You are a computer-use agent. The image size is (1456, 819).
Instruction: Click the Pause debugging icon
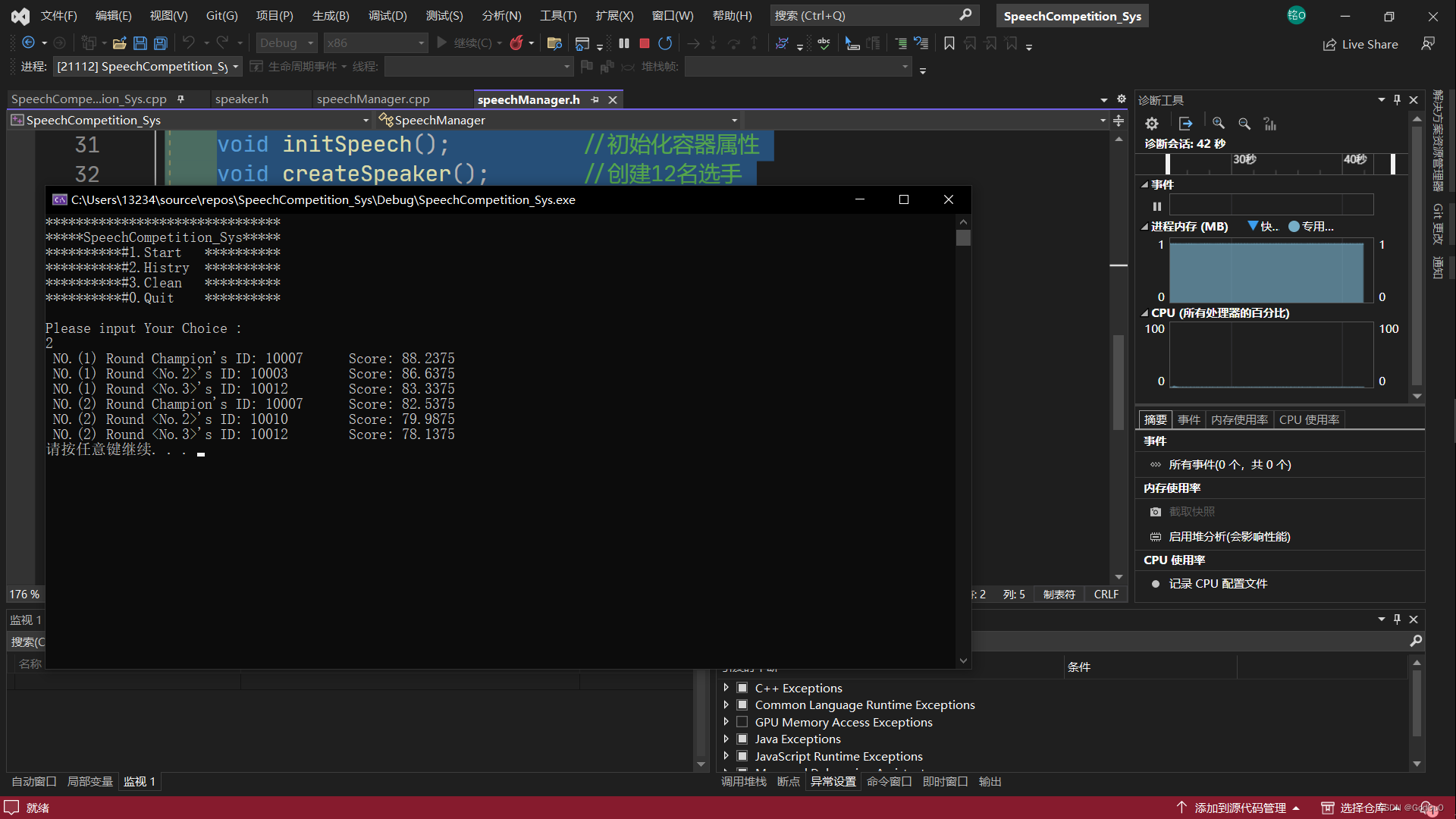(622, 44)
